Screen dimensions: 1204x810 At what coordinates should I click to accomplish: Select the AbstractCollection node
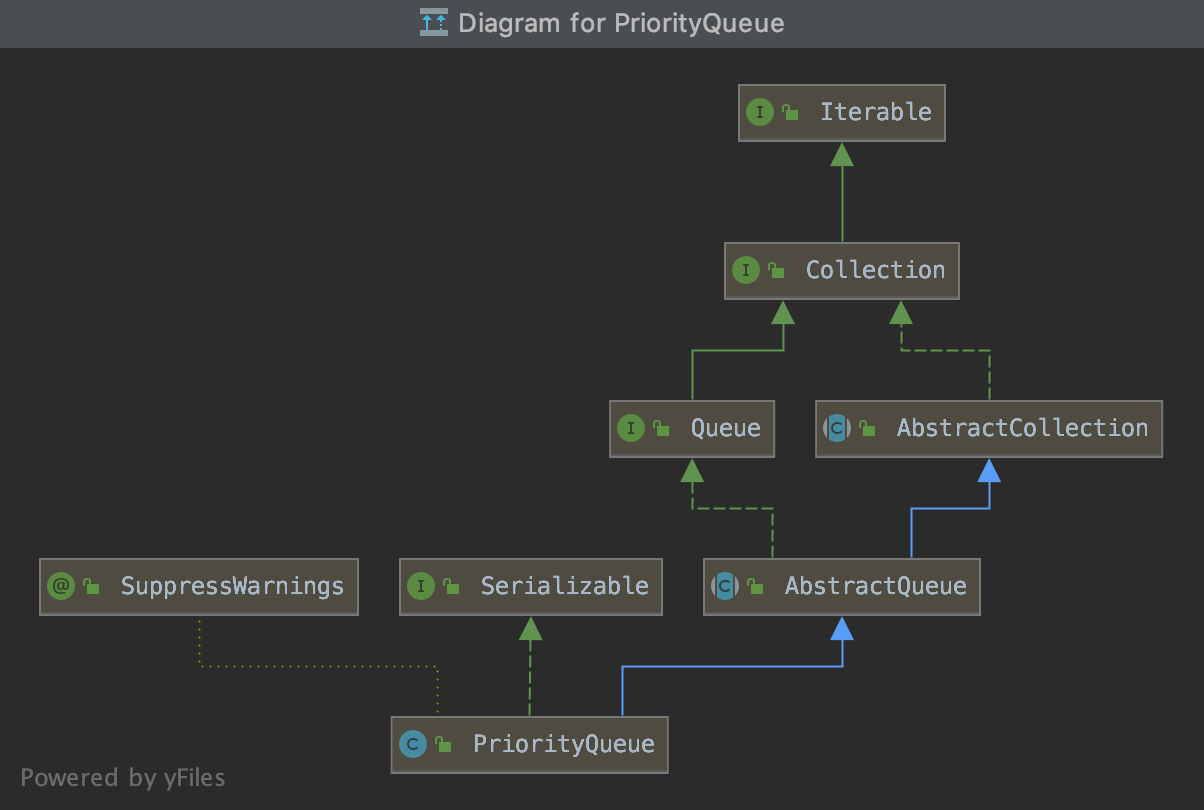coord(1020,428)
